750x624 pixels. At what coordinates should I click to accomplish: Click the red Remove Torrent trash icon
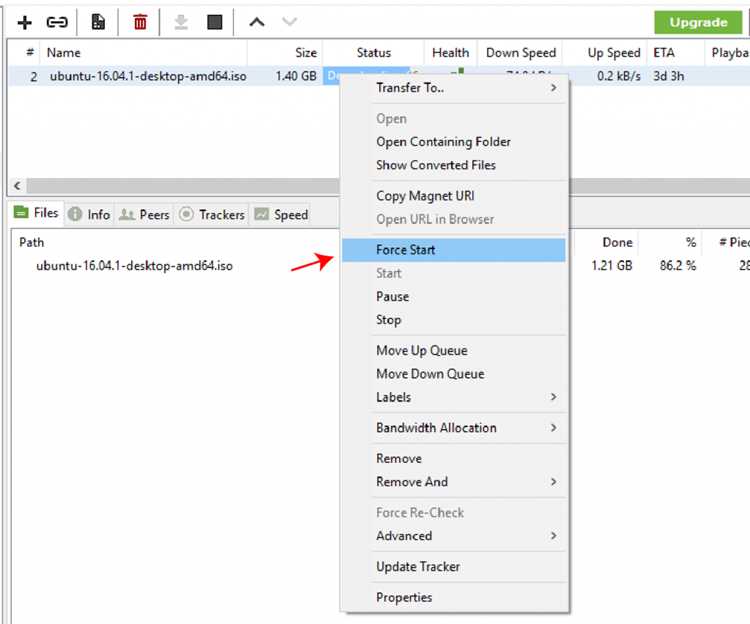tap(140, 22)
